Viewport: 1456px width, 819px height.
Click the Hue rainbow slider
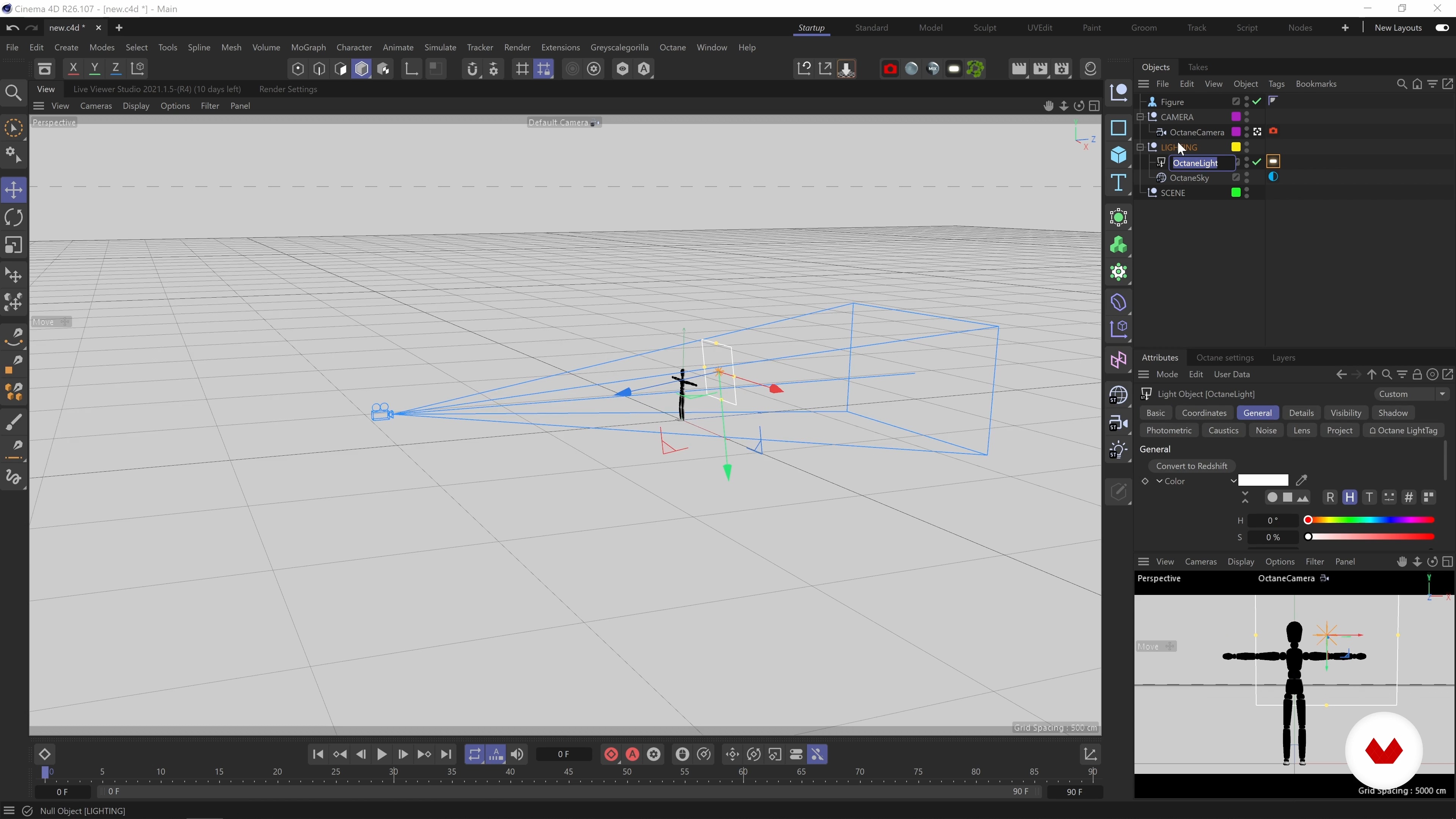(1371, 520)
